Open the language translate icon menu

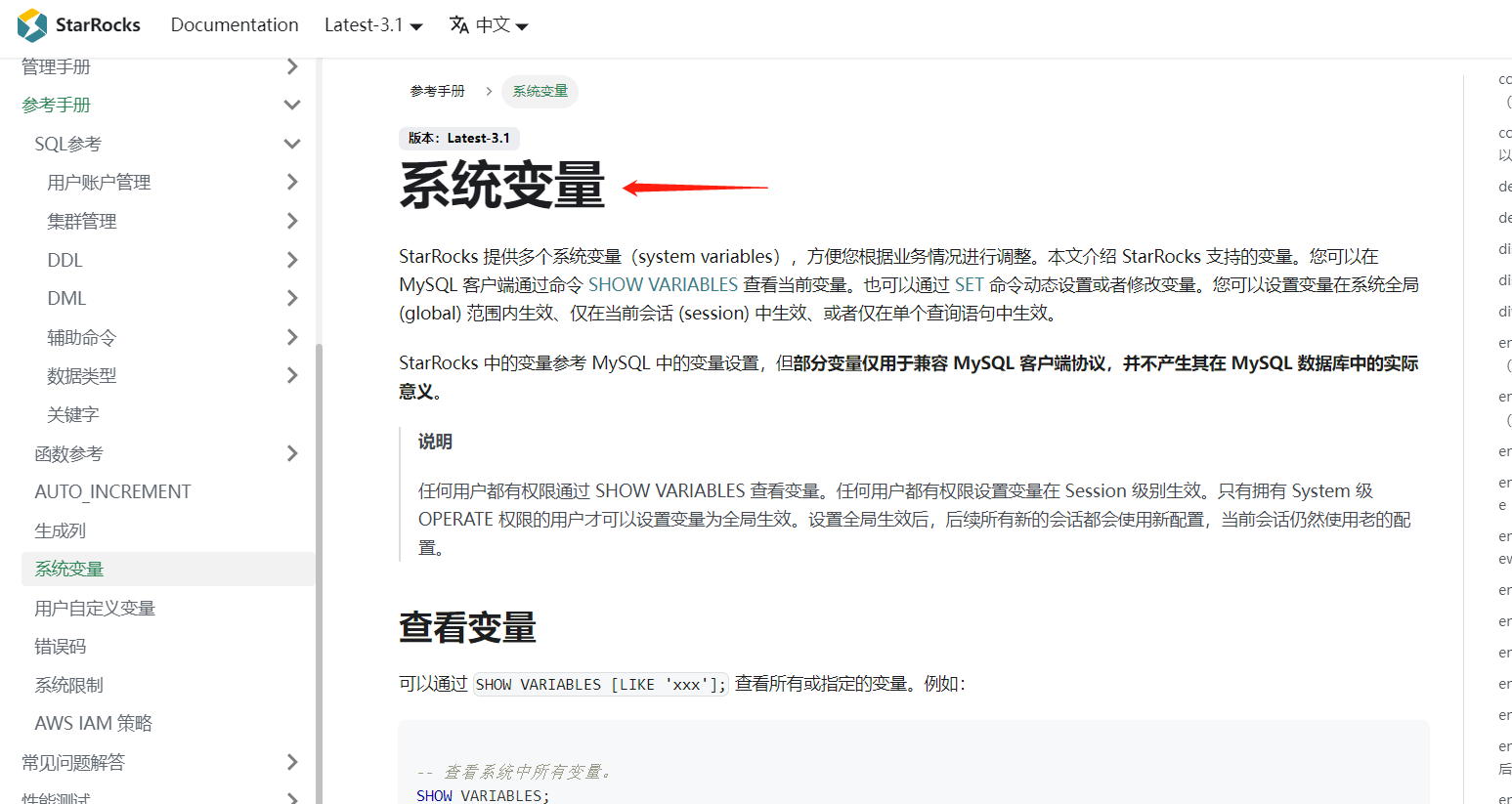pos(459,25)
